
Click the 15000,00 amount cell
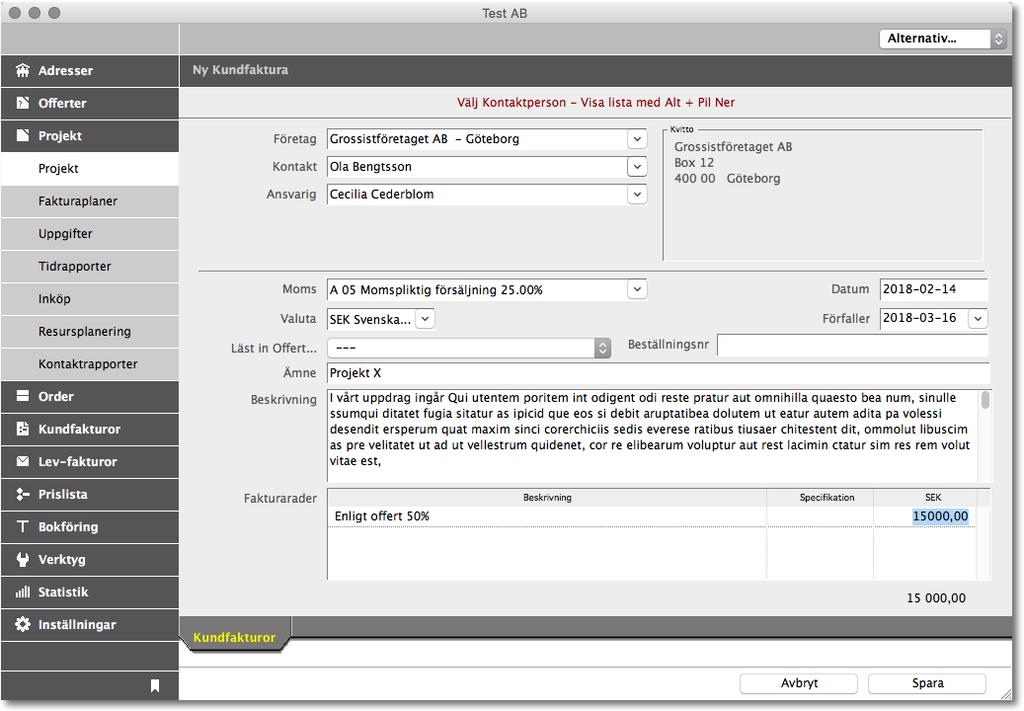(925, 516)
